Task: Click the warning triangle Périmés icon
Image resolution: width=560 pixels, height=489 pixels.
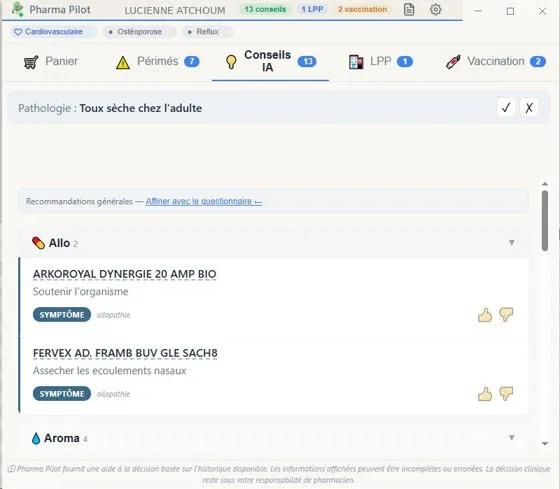Action: click(123, 62)
